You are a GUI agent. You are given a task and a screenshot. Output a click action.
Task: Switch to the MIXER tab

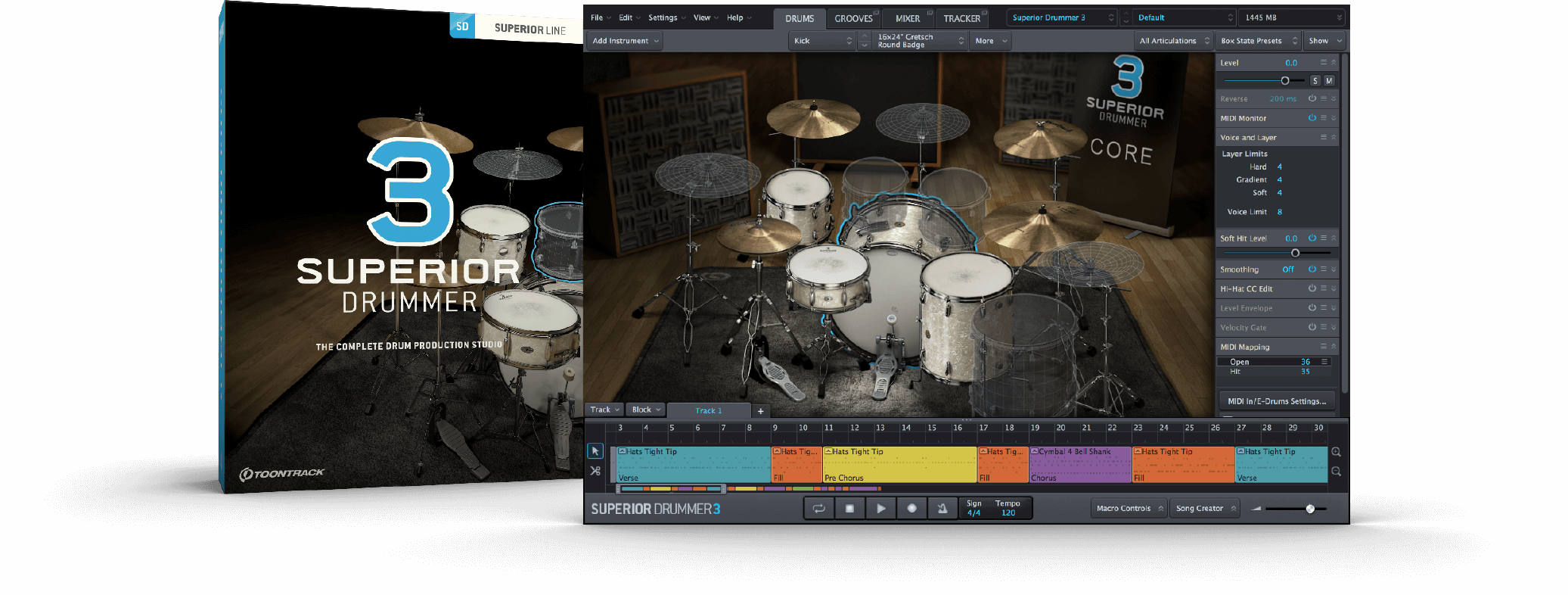pyautogui.click(x=908, y=19)
